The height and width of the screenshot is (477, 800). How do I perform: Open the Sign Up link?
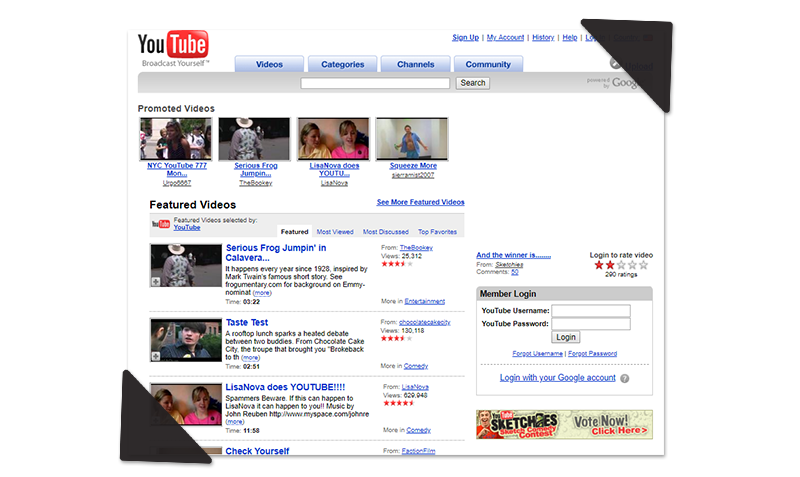pos(465,37)
